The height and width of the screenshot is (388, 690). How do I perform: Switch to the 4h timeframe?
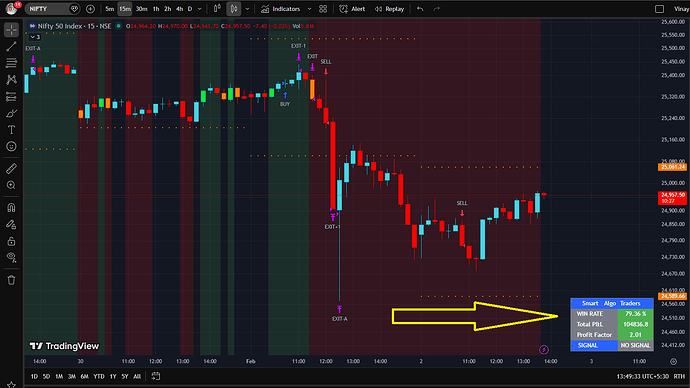click(x=180, y=9)
